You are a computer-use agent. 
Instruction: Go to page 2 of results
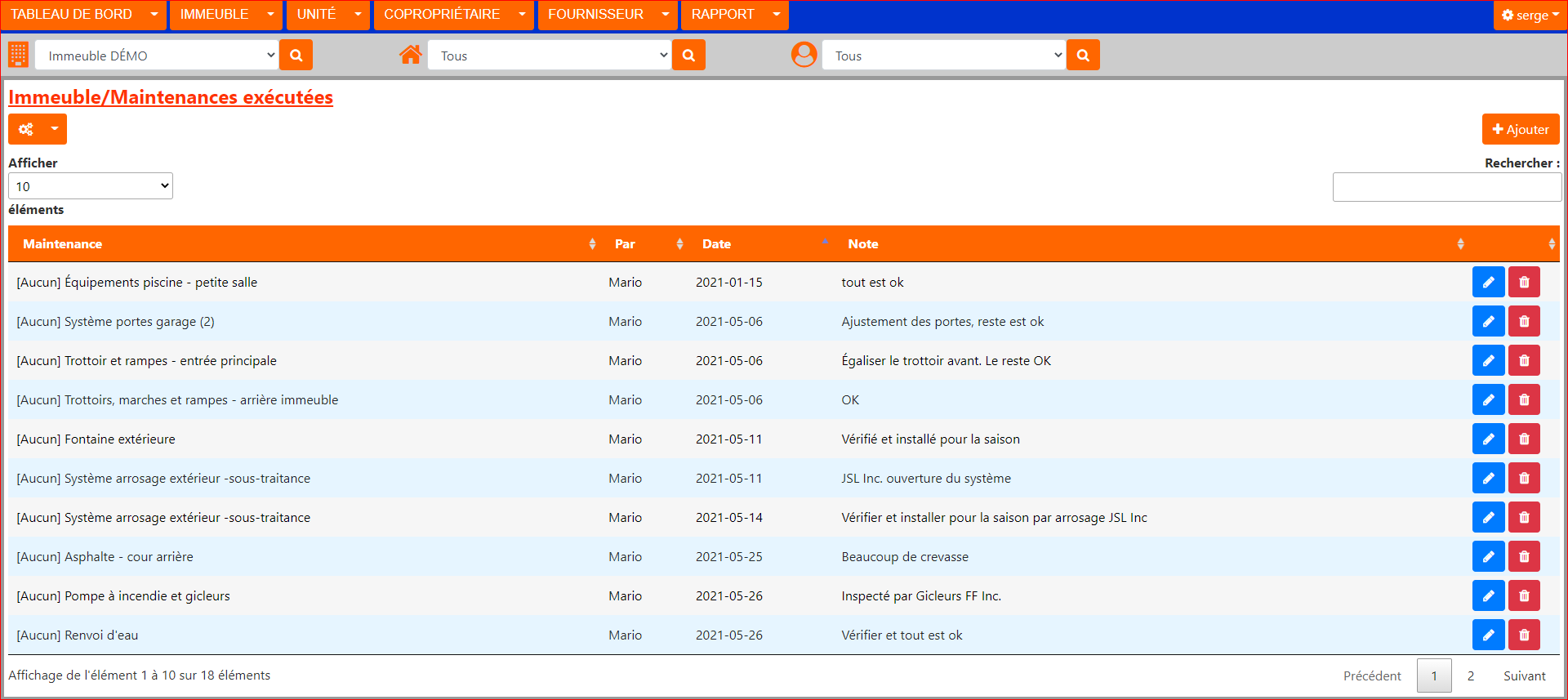[x=1470, y=676]
